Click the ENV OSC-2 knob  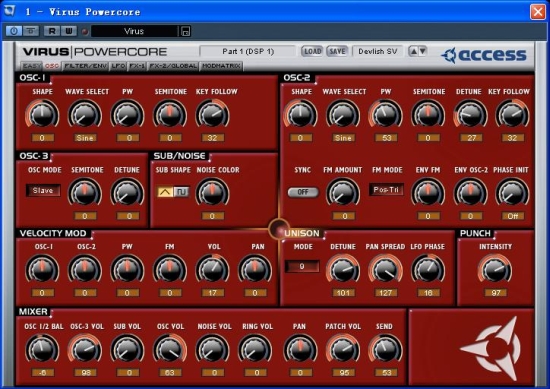pos(470,193)
